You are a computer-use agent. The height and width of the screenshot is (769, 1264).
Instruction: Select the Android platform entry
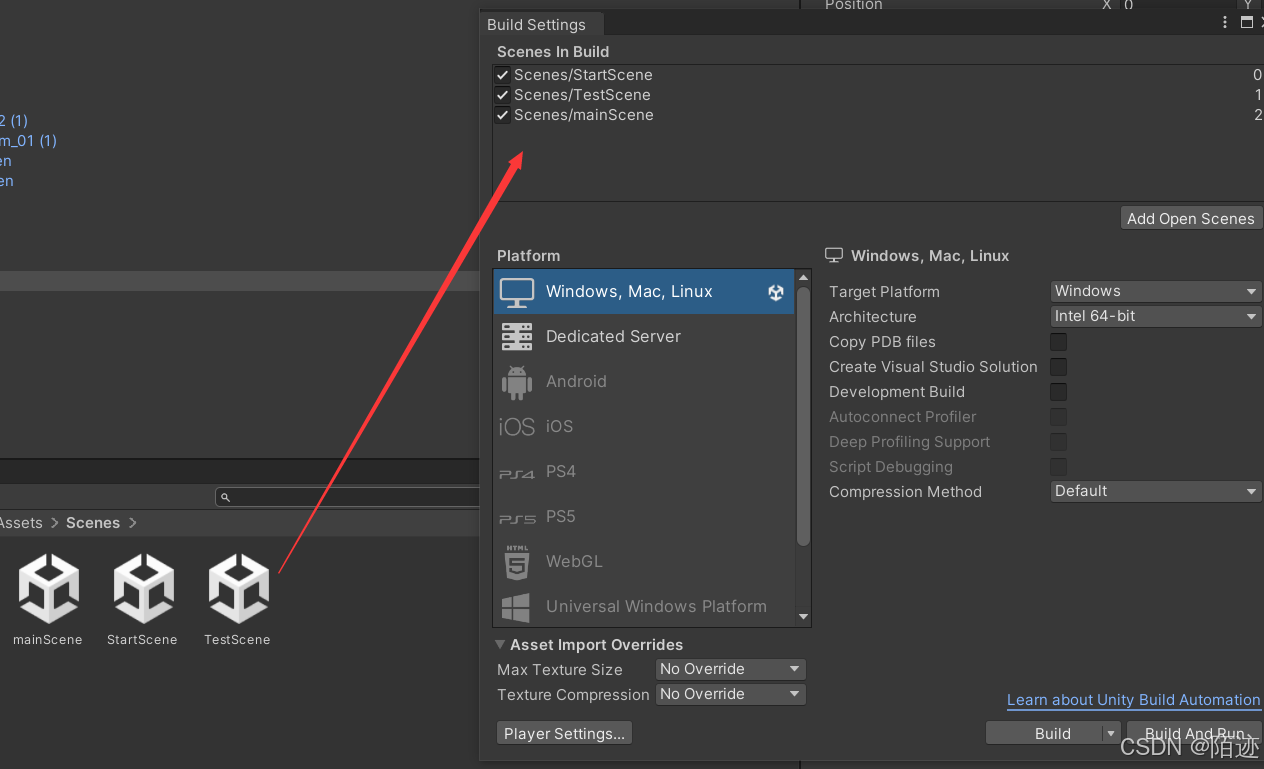(644, 382)
